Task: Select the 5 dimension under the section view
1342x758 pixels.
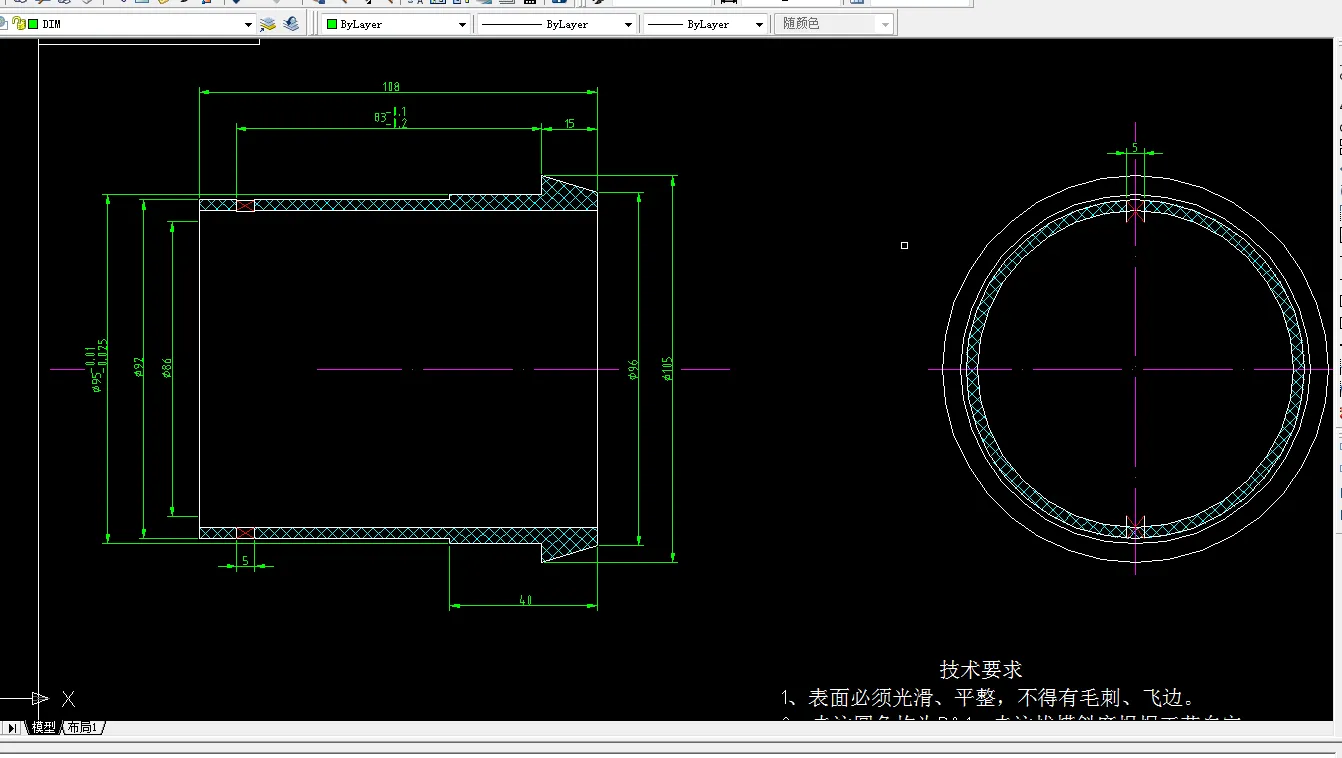Action: pyautogui.click(x=245, y=560)
